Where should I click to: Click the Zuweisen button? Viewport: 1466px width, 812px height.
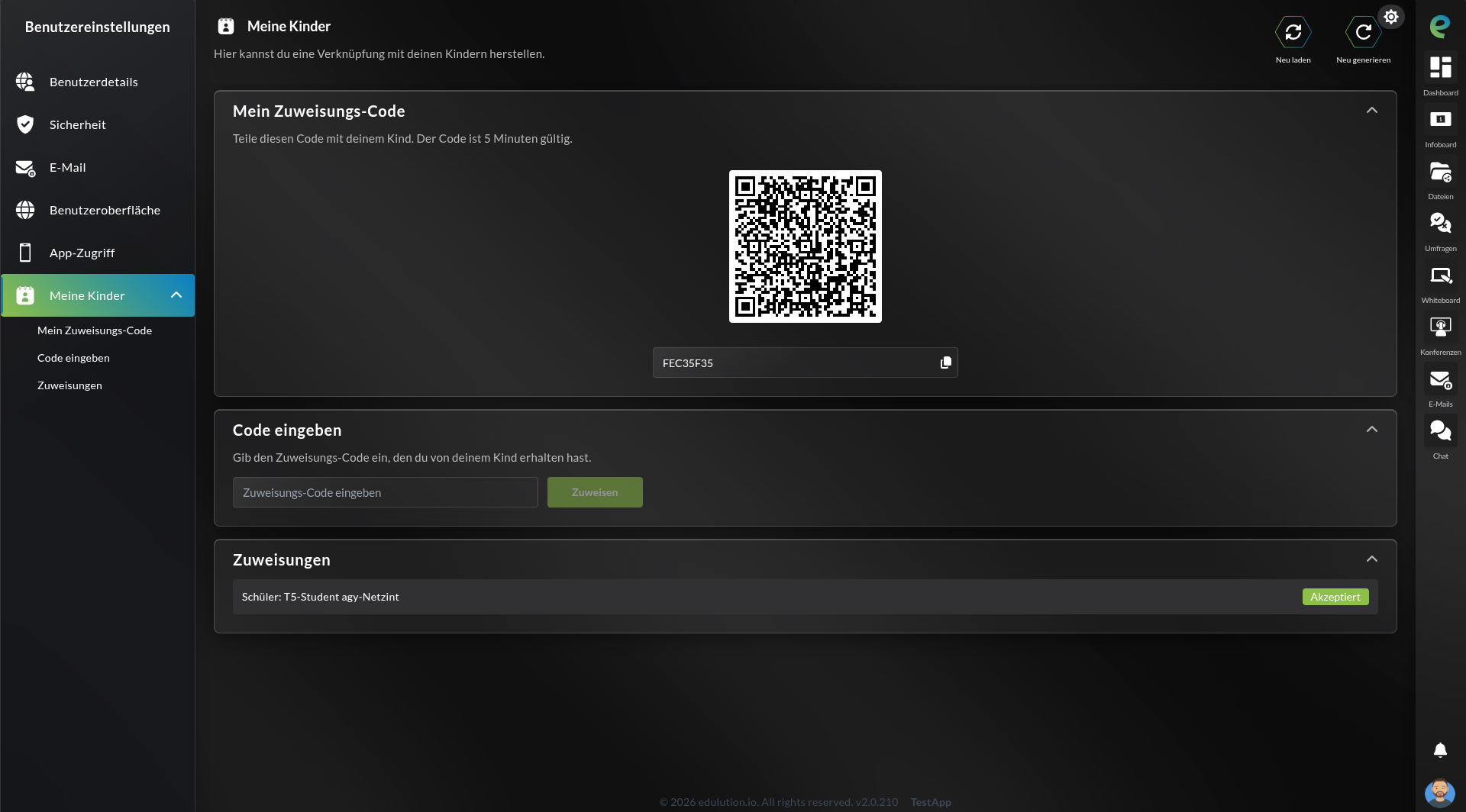(595, 492)
